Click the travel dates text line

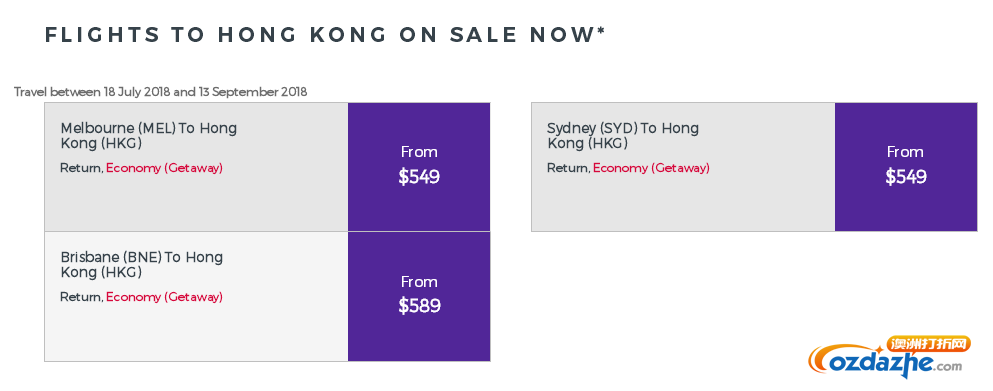click(x=161, y=92)
